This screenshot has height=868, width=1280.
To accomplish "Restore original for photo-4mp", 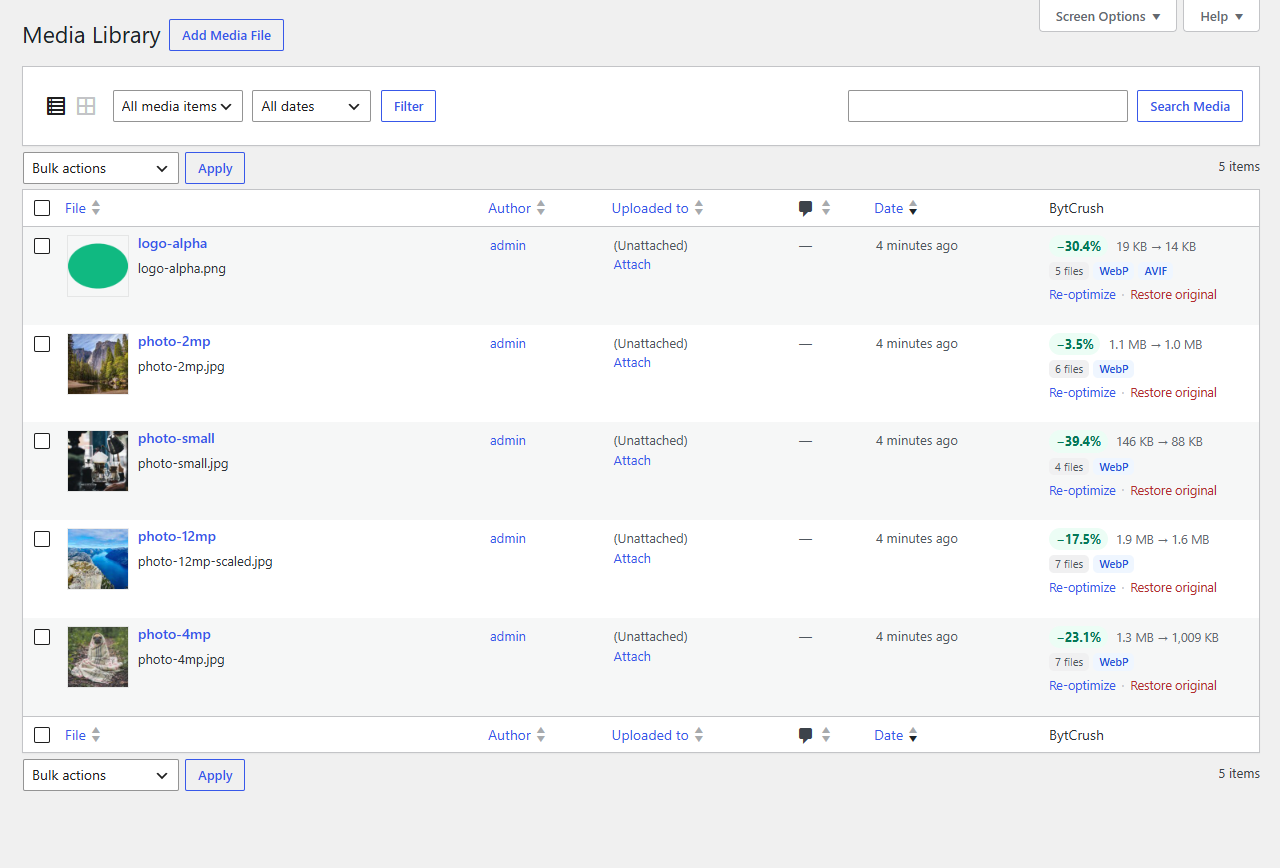I will tap(1173, 686).
